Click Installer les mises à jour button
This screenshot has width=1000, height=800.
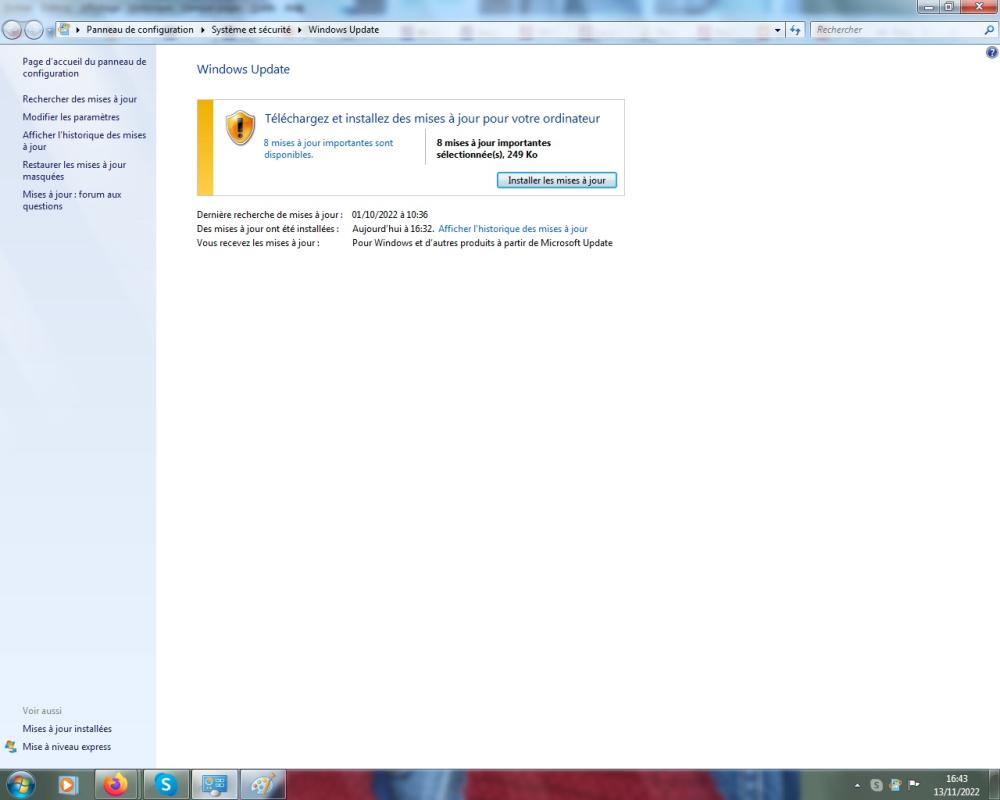557,181
